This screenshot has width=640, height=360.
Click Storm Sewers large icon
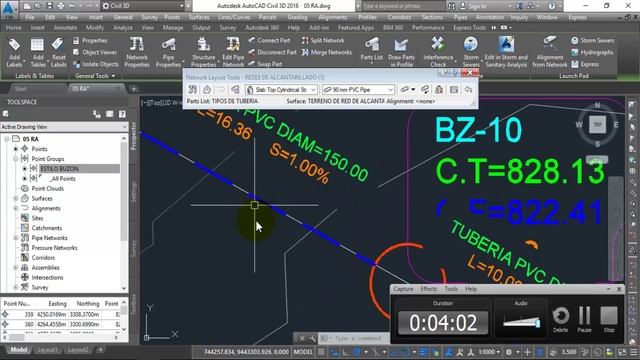(471, 44)
